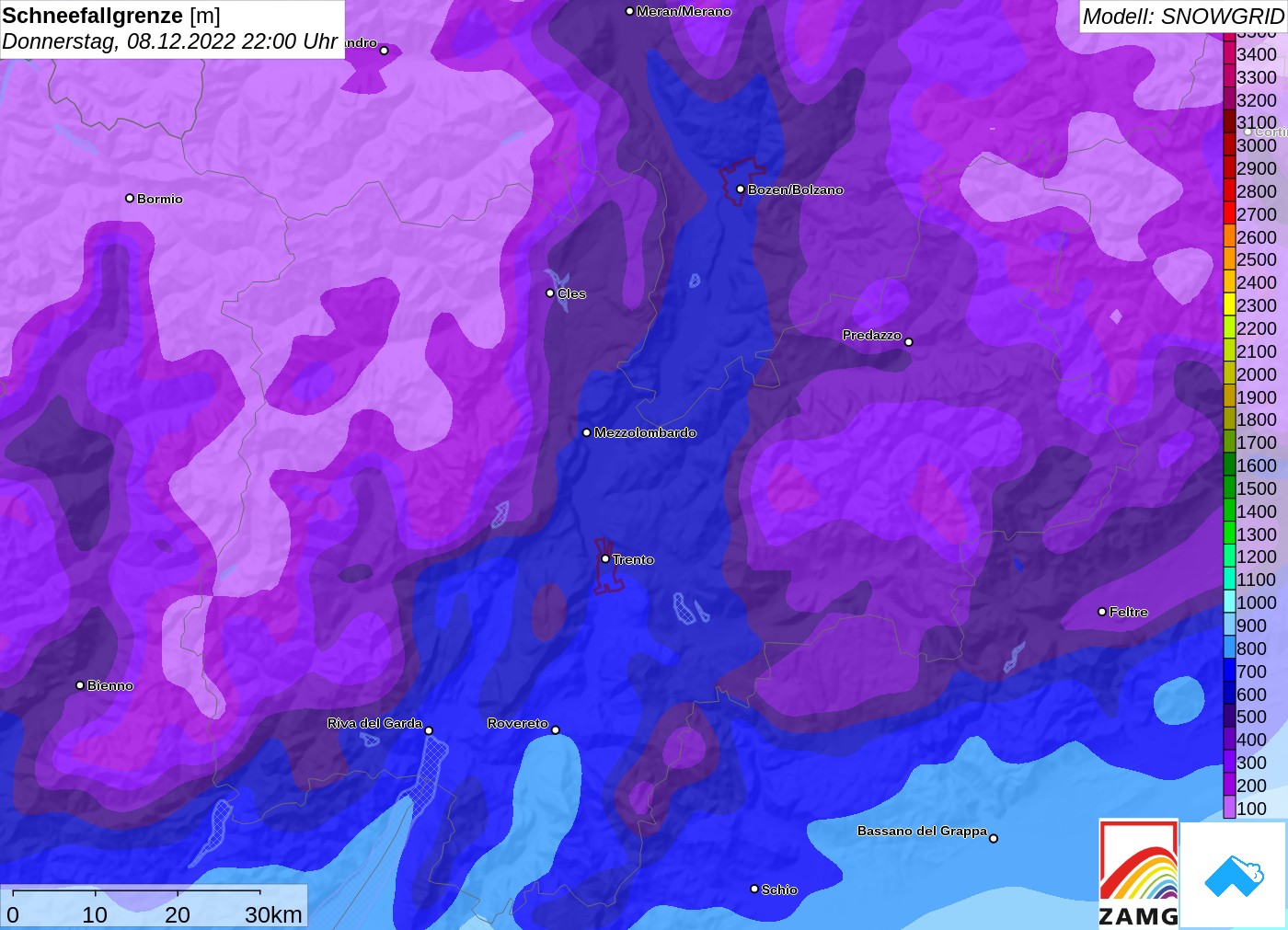Click the 1200 legend value
The height and width of the screenshot is (930, 1288).
tap(1257, 557)
